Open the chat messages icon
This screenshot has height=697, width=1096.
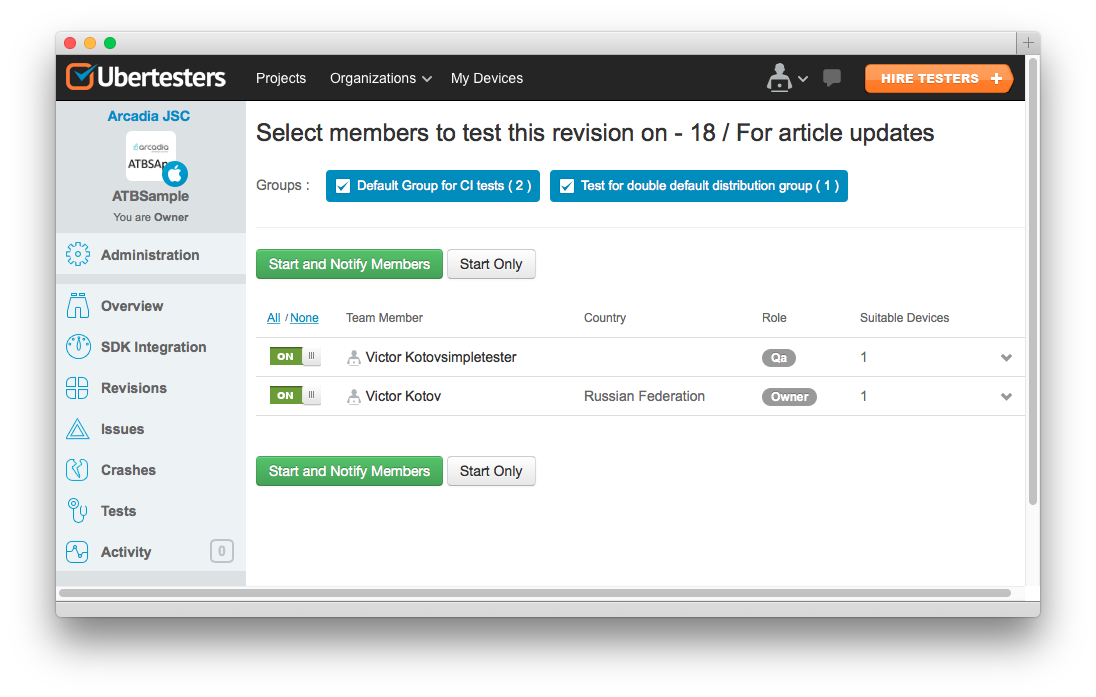(831, 78)
